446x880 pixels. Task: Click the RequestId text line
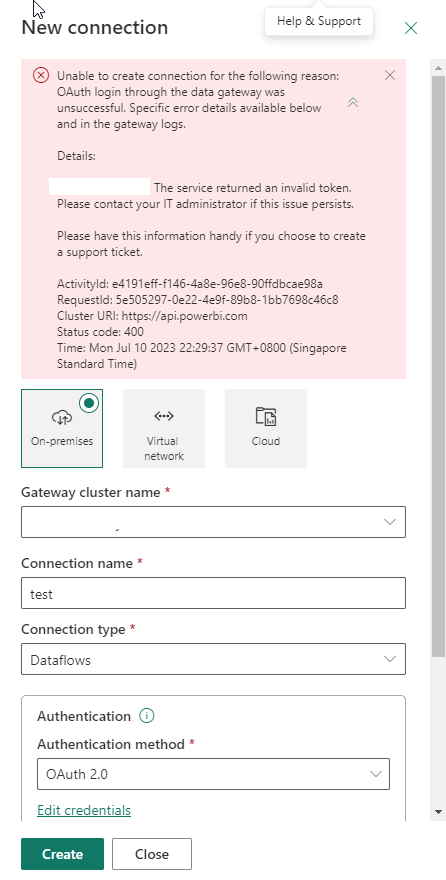[197, 300]
